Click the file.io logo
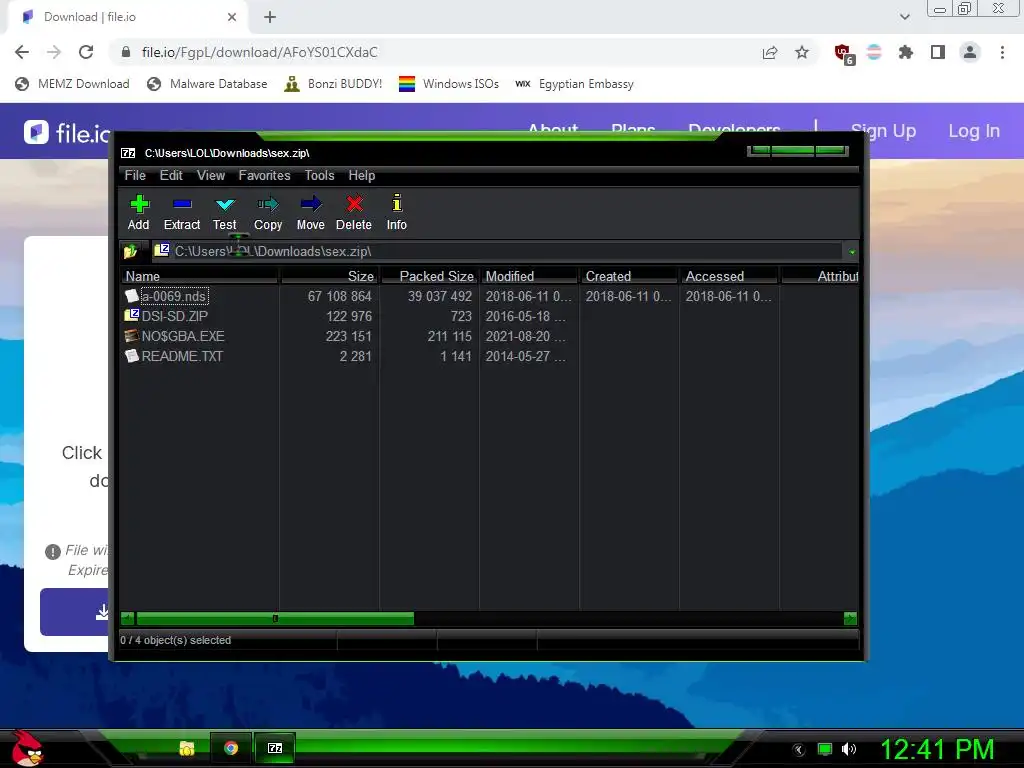 pos(67,133)
